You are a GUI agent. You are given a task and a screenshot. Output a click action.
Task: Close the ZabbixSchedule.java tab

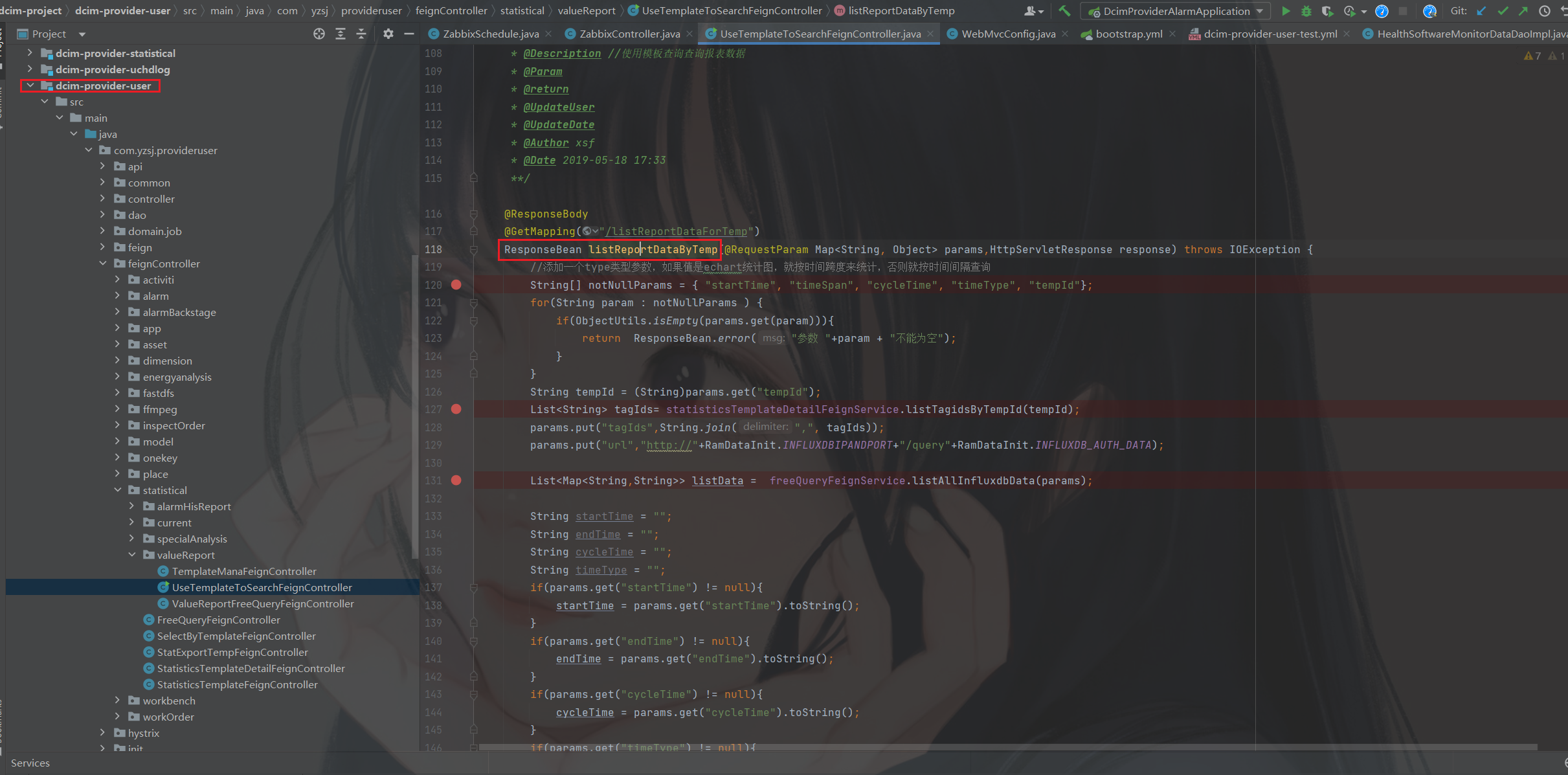549,34
